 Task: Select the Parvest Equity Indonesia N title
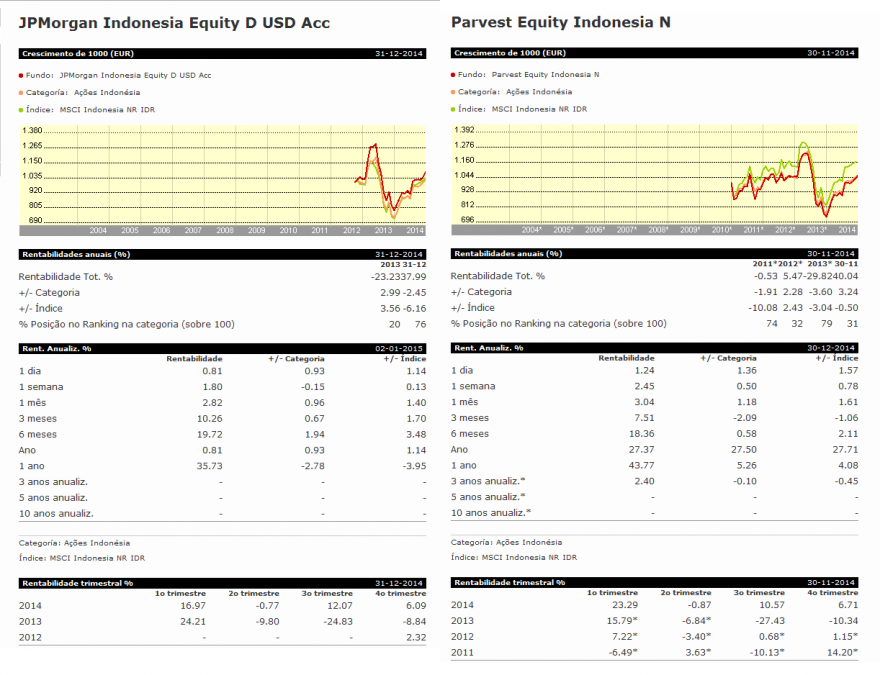pyautogui.click(x=561, y=22)
